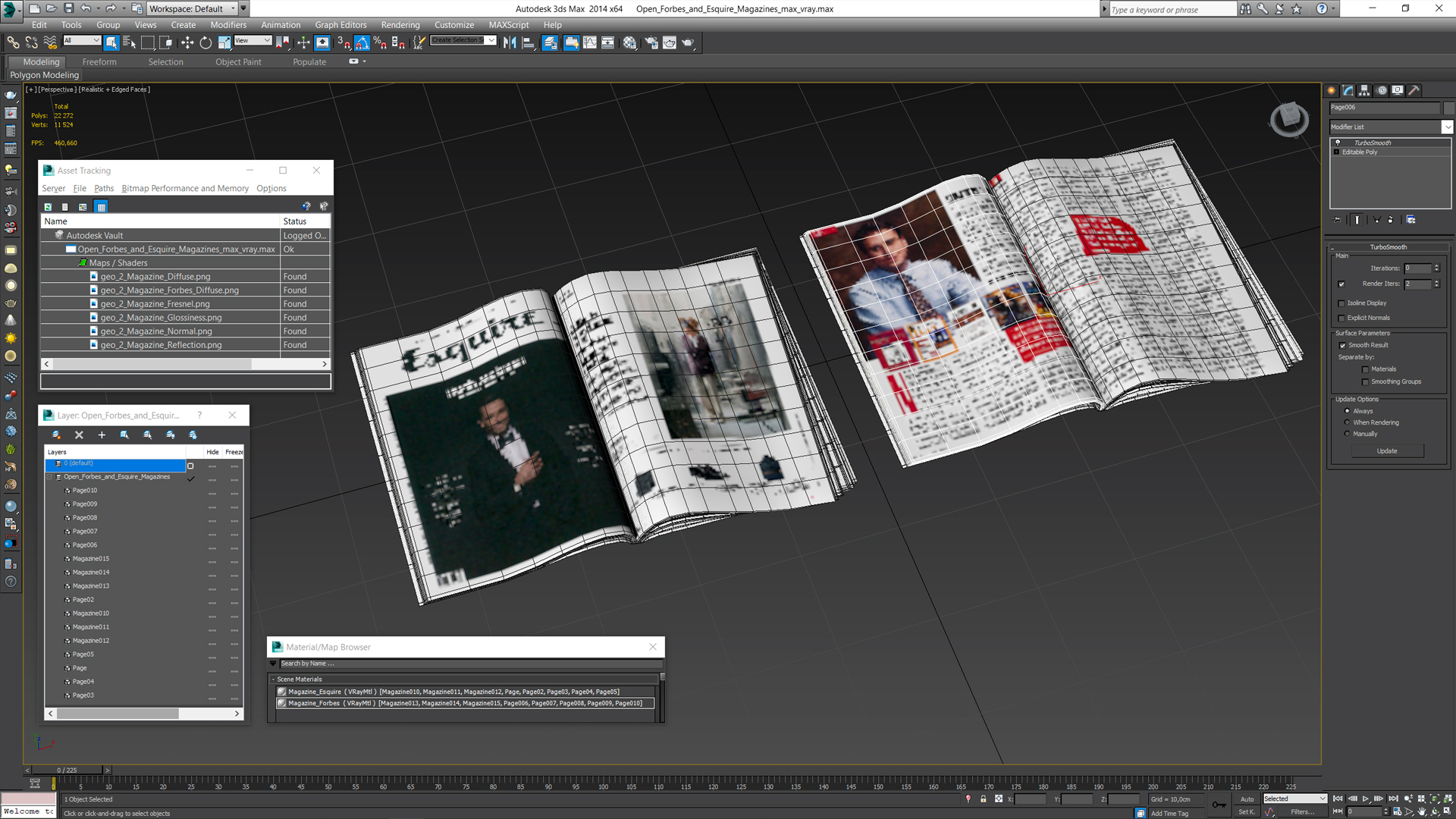Screen dimensions: 1456x819
Task: Click Pin Stack icon under modifier stack
Action: coord(1338,220)
